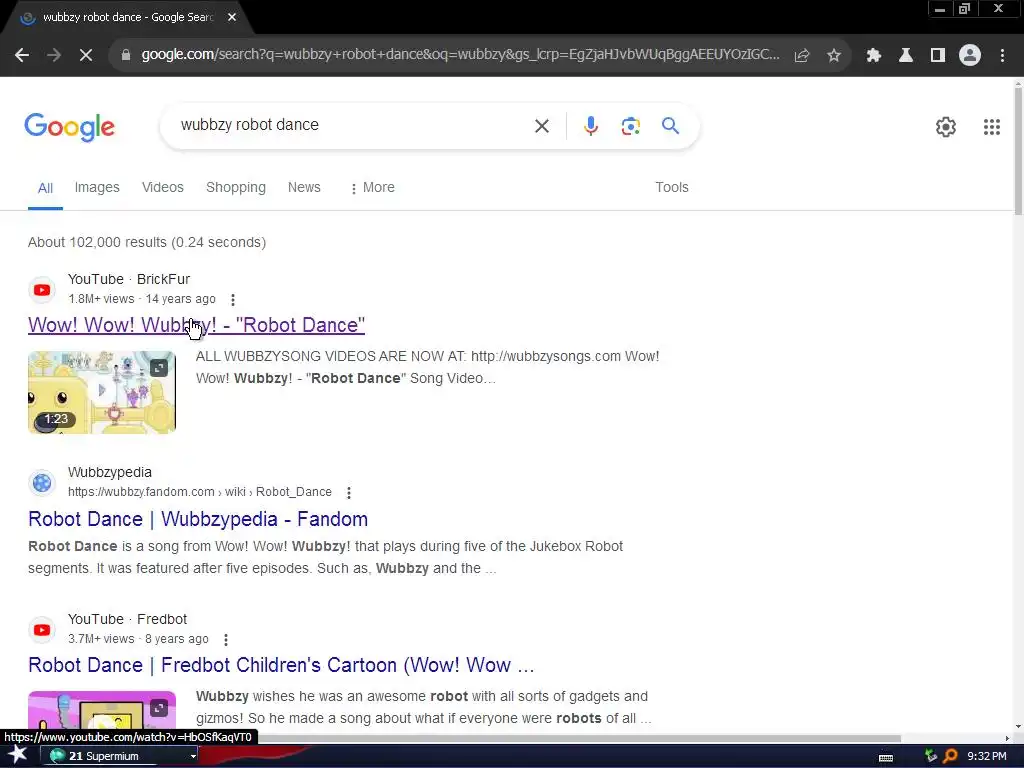Open the flask experiments icon

[906, 56]
